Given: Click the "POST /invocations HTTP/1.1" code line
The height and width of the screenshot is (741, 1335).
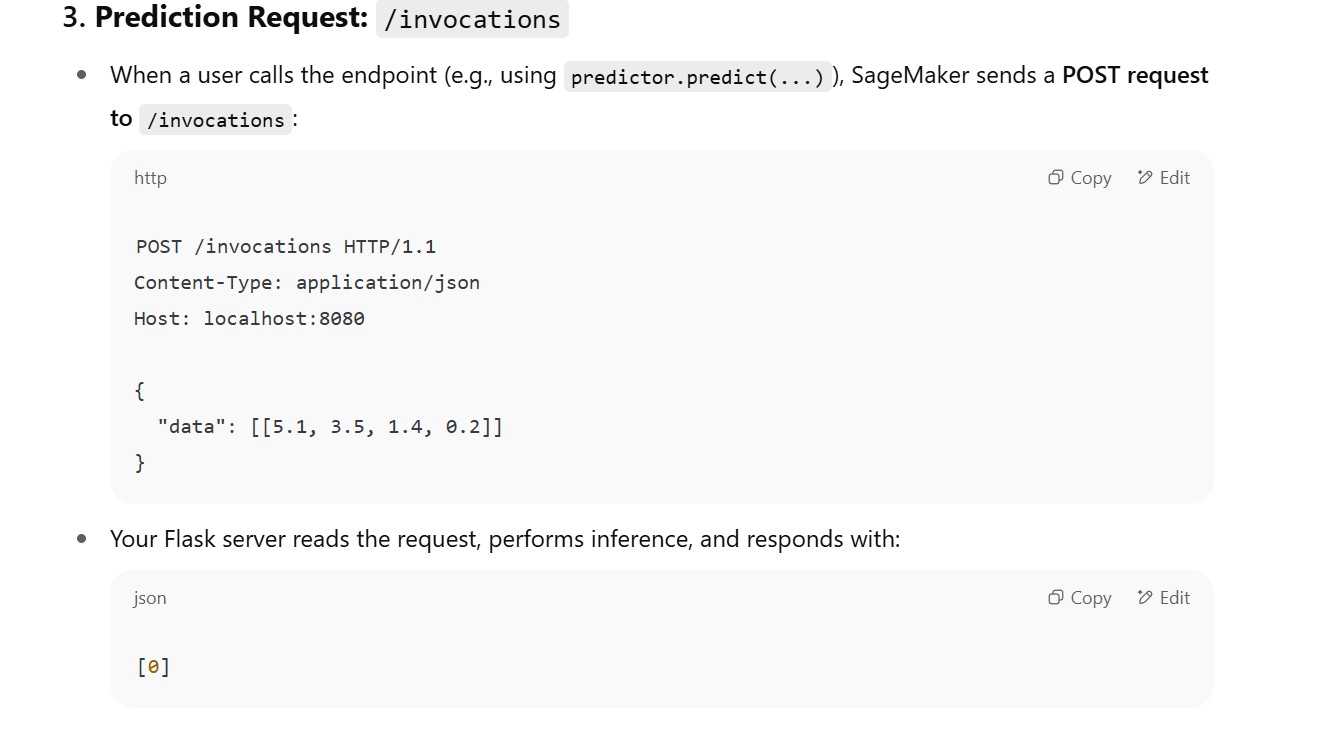Looking at the screenshot, I should pos(285,246).
